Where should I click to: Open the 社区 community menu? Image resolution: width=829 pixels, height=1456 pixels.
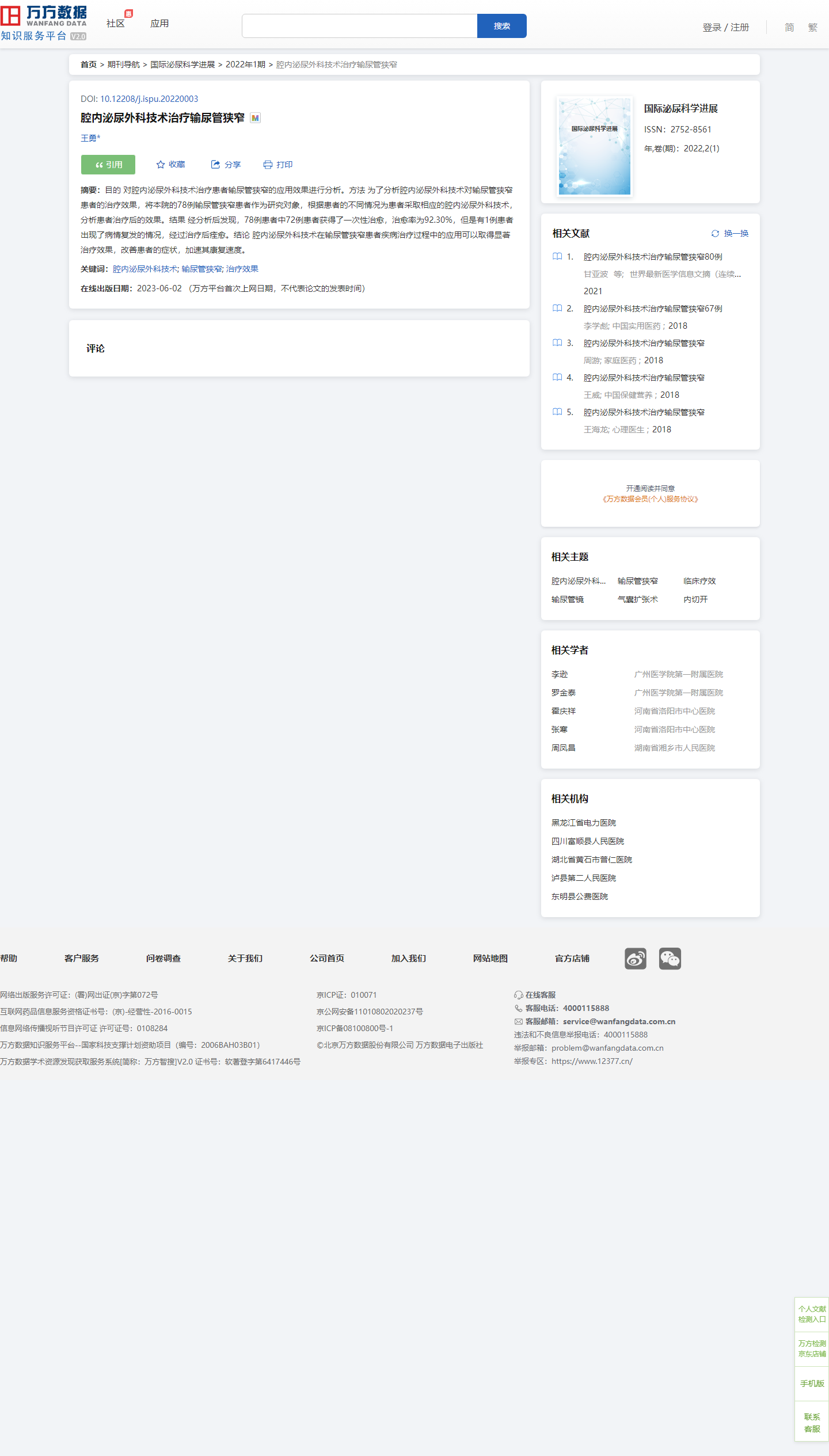pos(116,24)
